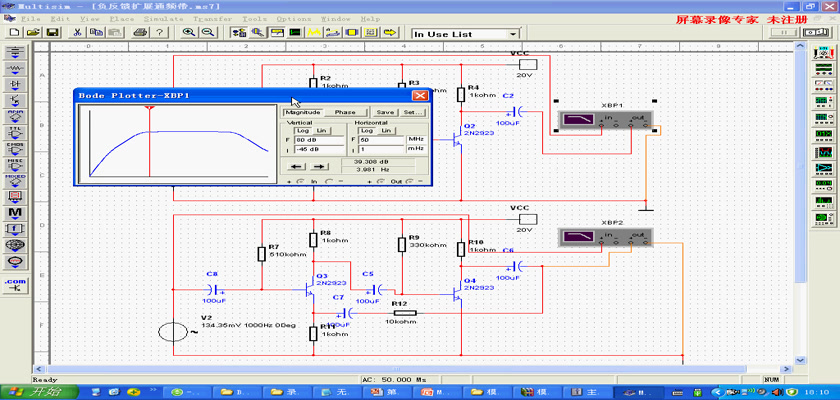Expand the In Use List dropdown

(x=514, y=34)
